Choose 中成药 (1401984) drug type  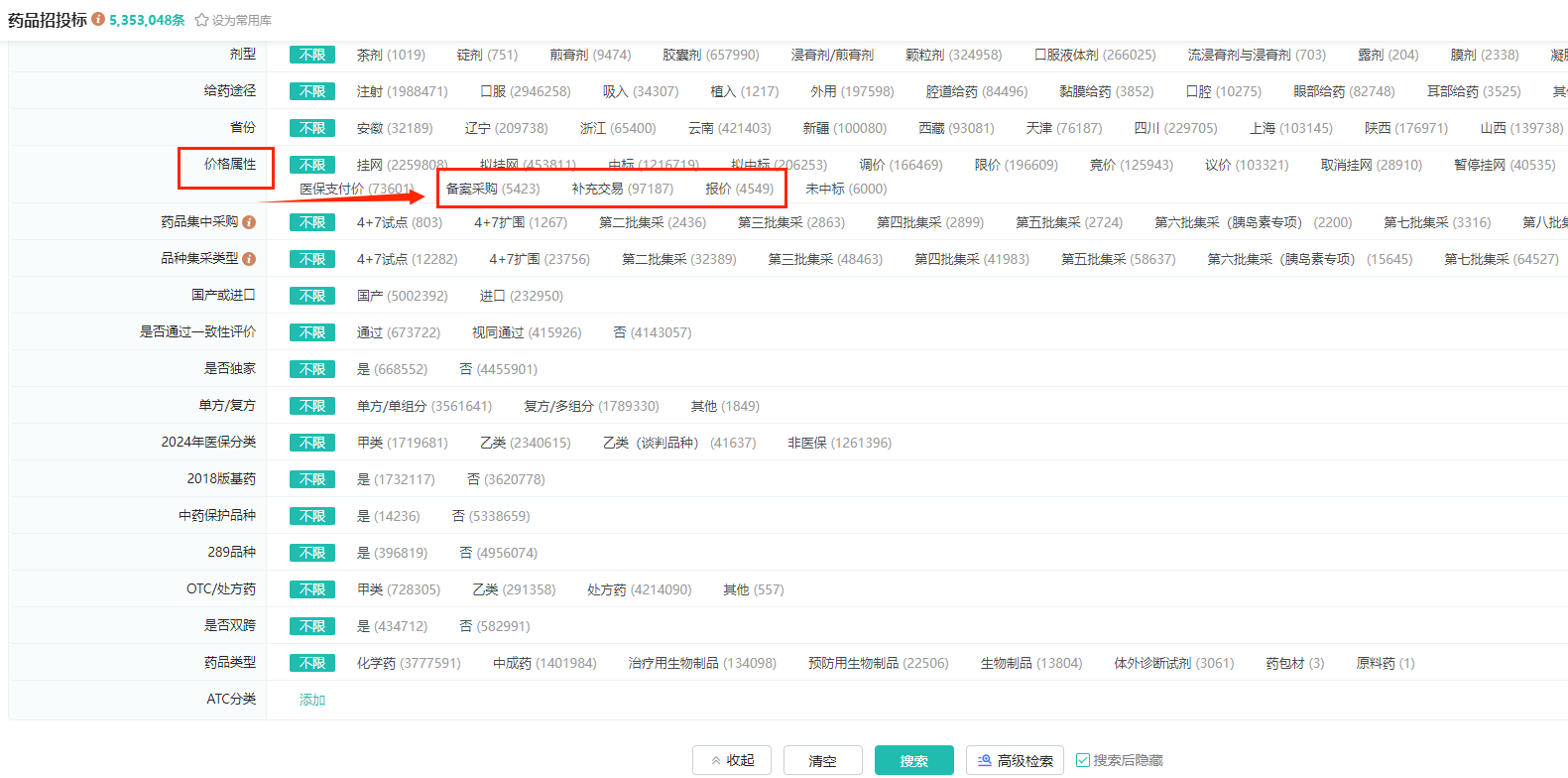(x=545, y=663)
